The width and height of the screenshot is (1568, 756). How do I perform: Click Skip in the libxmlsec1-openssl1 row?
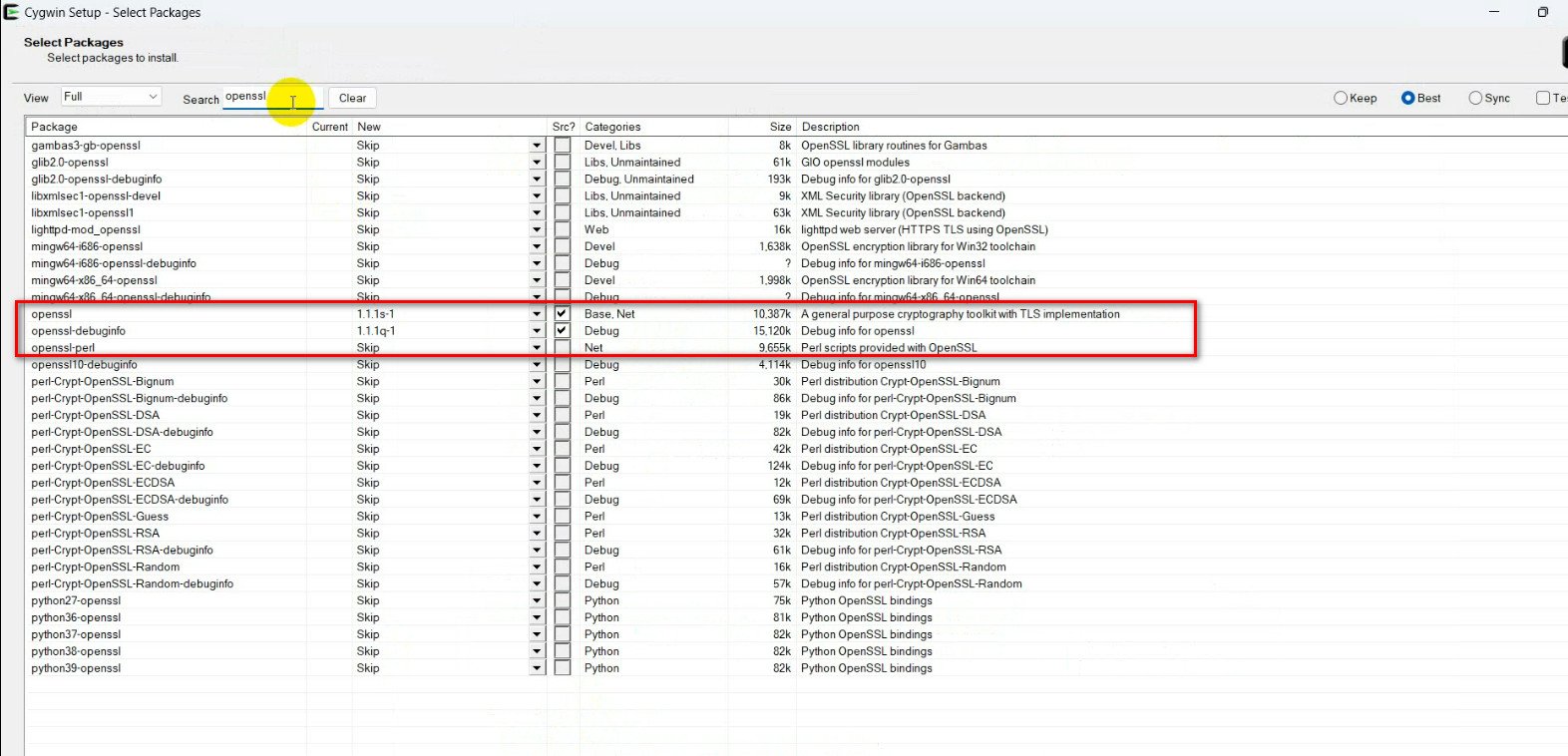[368, 212]
